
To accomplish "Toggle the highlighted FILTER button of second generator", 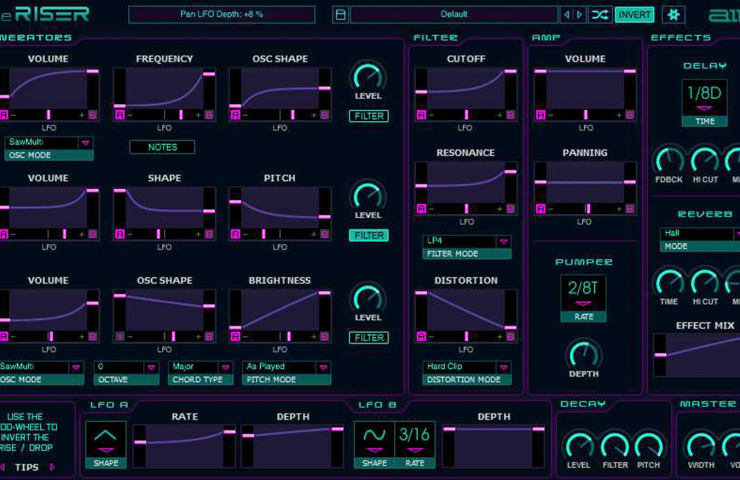I will tap(369, 236).
